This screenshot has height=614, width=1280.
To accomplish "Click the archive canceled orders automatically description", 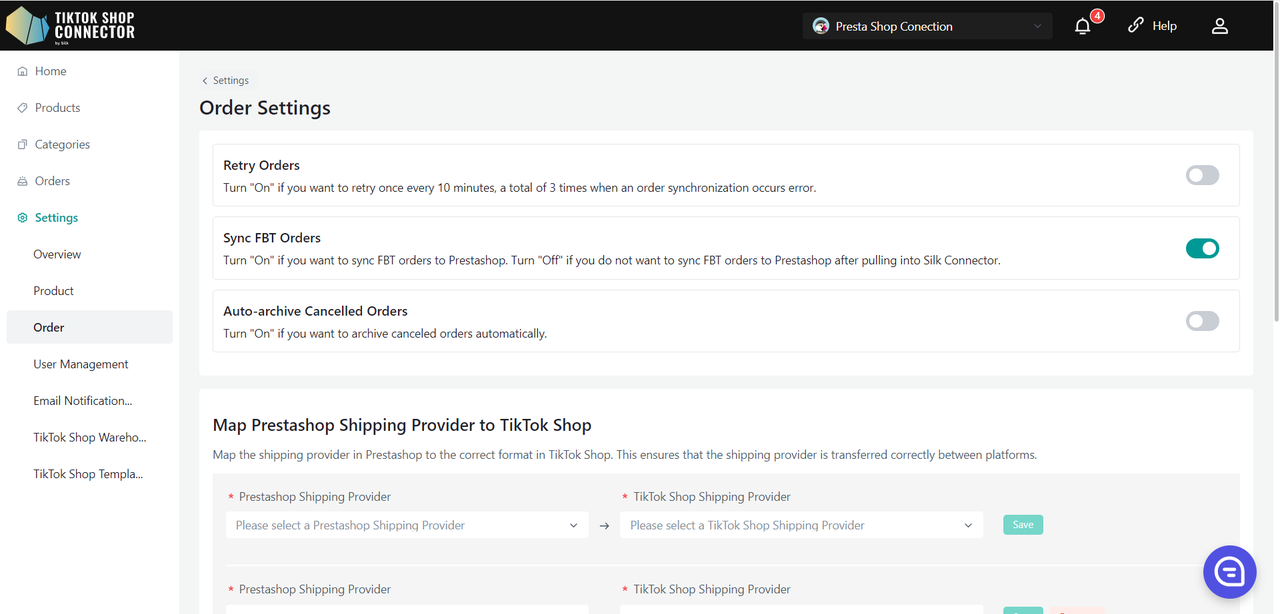I will tap(385, 334).
